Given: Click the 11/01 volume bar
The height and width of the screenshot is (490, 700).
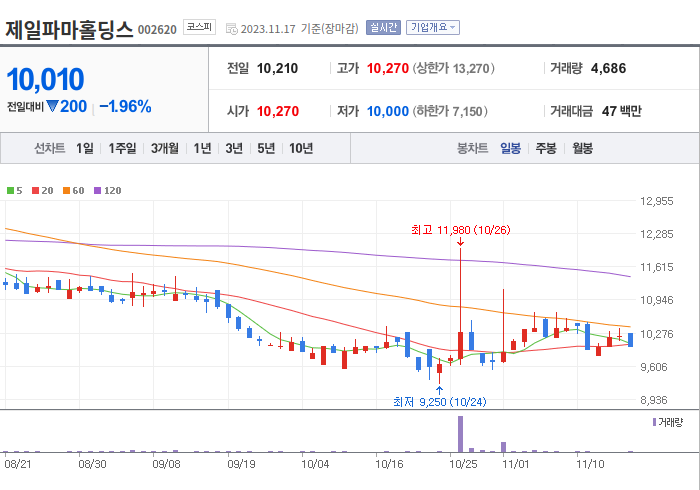Looking at the screenshot, I should [504, 447].
